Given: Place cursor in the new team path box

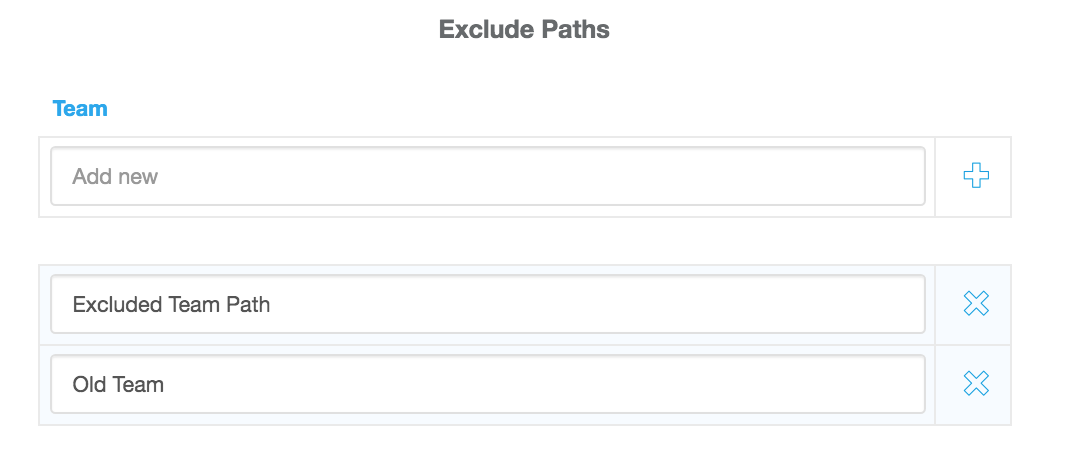Looking at the screenshot, I should coord(487,177).
